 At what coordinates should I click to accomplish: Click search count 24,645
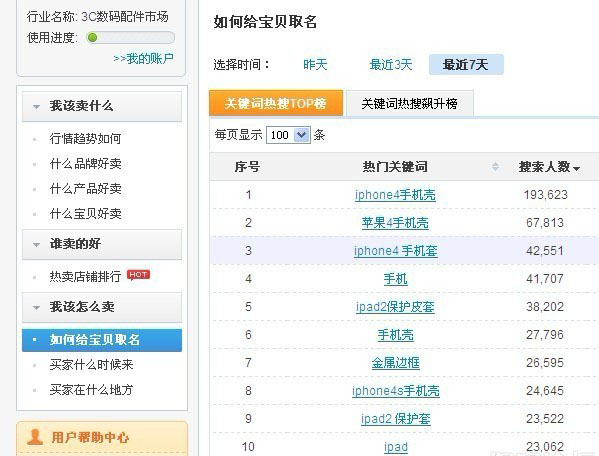[545, 391]
